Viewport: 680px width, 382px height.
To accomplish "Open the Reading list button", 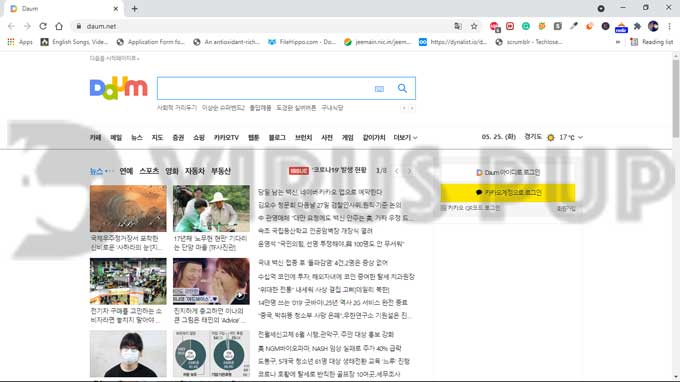I will [652, 42].
